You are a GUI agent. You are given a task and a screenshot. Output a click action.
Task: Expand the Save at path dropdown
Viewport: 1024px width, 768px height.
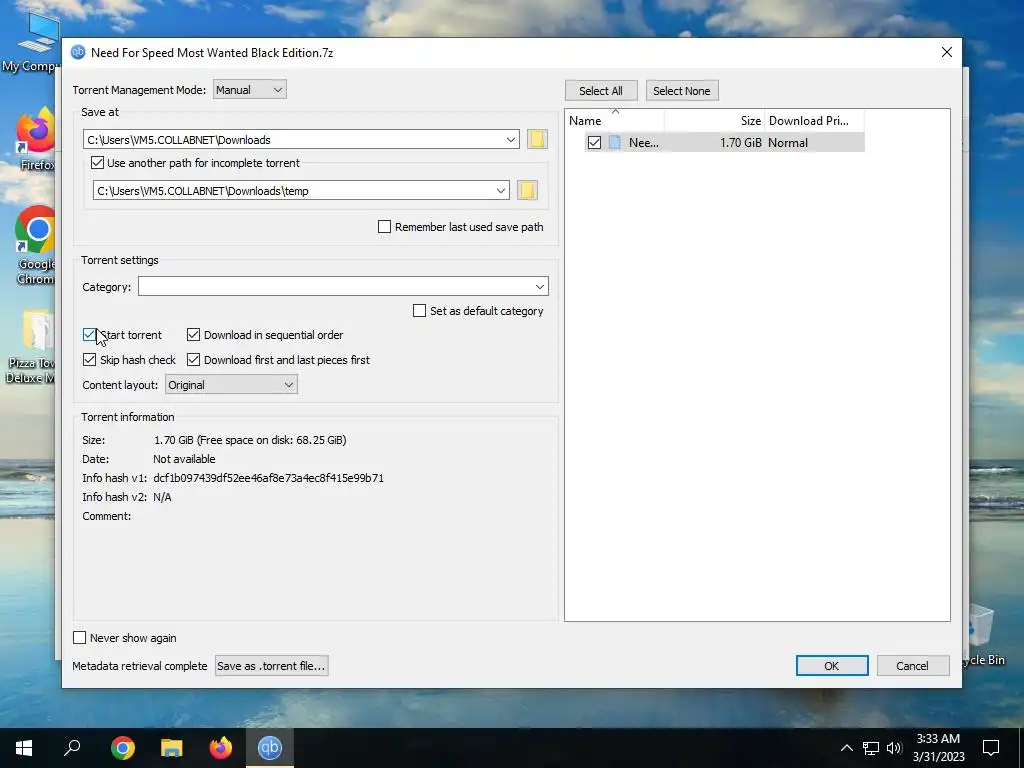(x=511, y=139)
